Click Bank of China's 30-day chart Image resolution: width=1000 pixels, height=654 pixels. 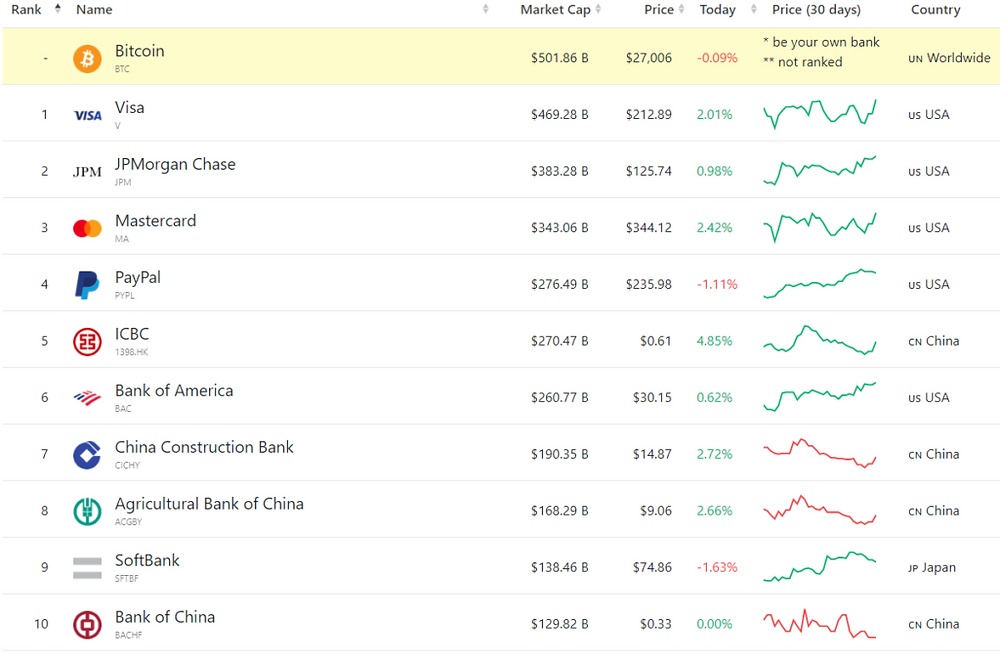pyautogui.click(x=820, y=623)
